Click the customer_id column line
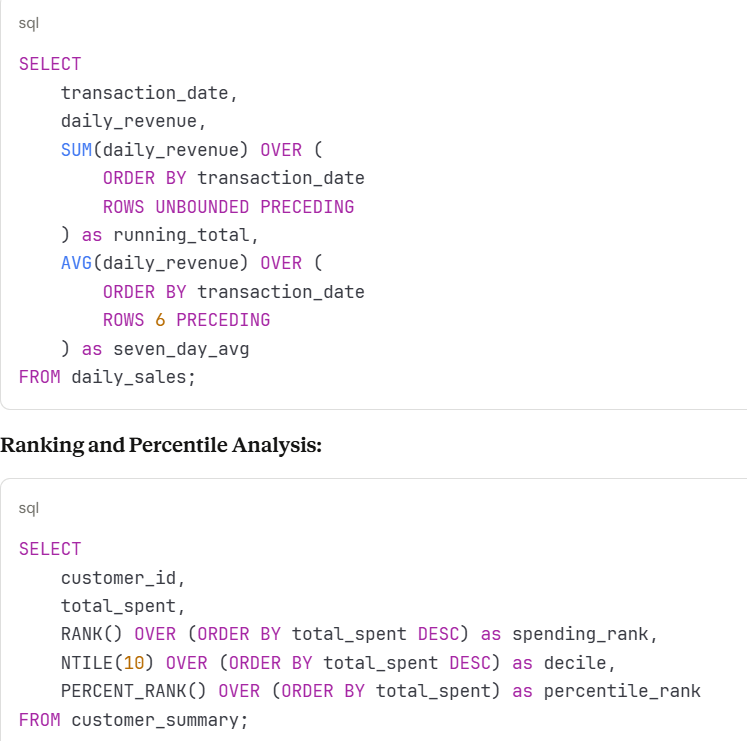The height and width of the screenshot is (741, 747). pyautogui.click(x=123, y=578)
